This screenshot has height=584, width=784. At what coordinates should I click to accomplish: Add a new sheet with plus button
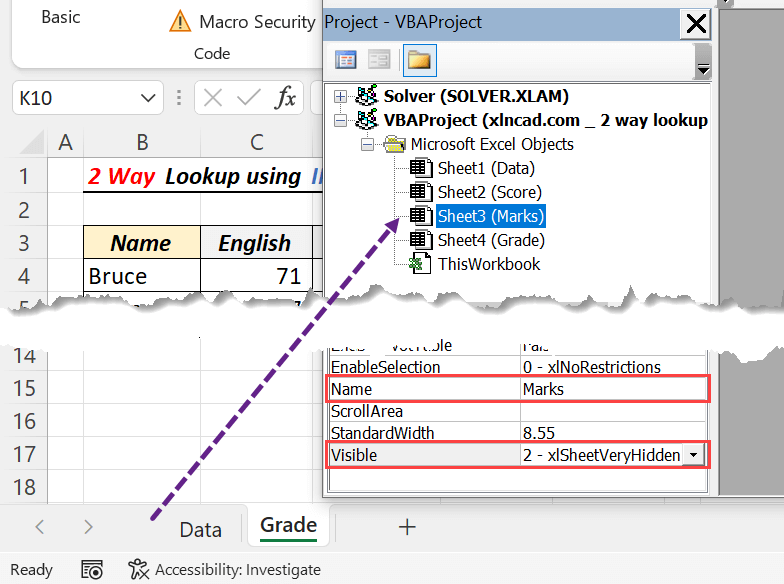[407, 526]
